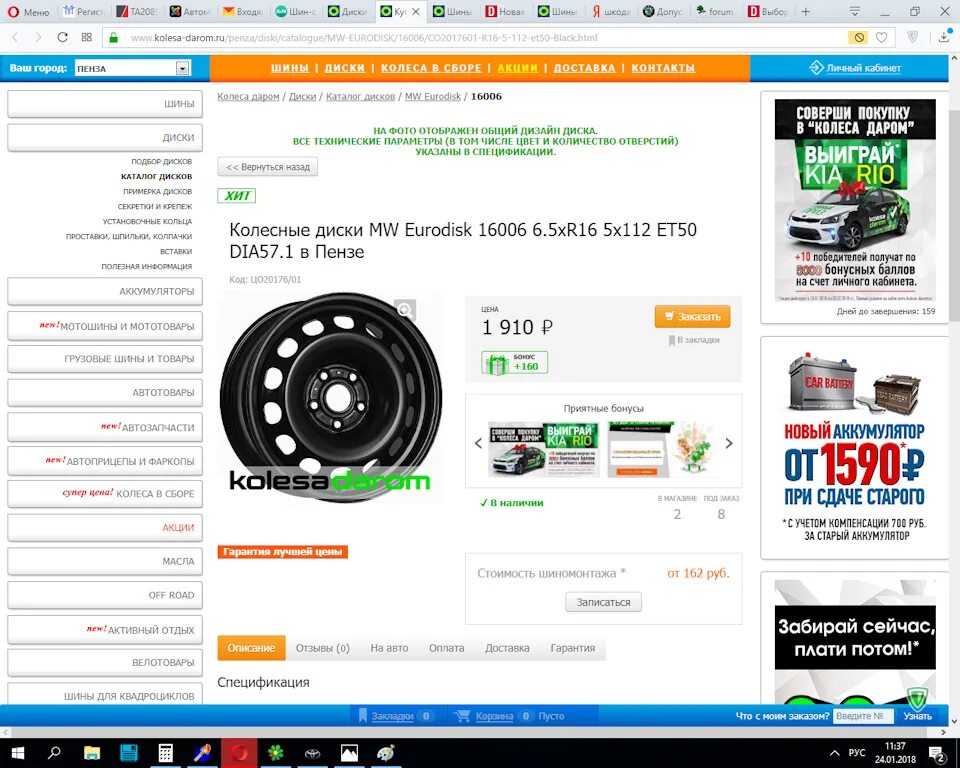The width and height of the screenshot is (960, 768).
Task: Open OFF ROAD sidebar category
Action: click(x=105, y=595)
